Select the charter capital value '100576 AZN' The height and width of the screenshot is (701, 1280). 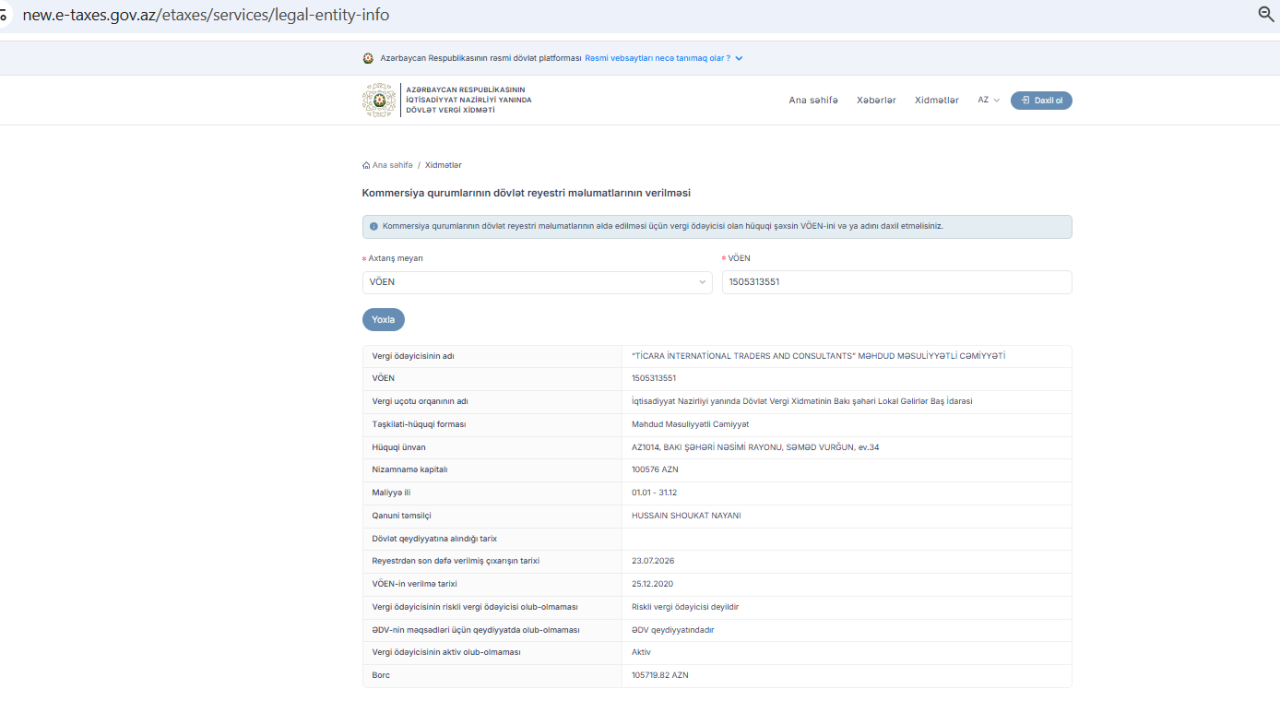[x=655, y=471]
